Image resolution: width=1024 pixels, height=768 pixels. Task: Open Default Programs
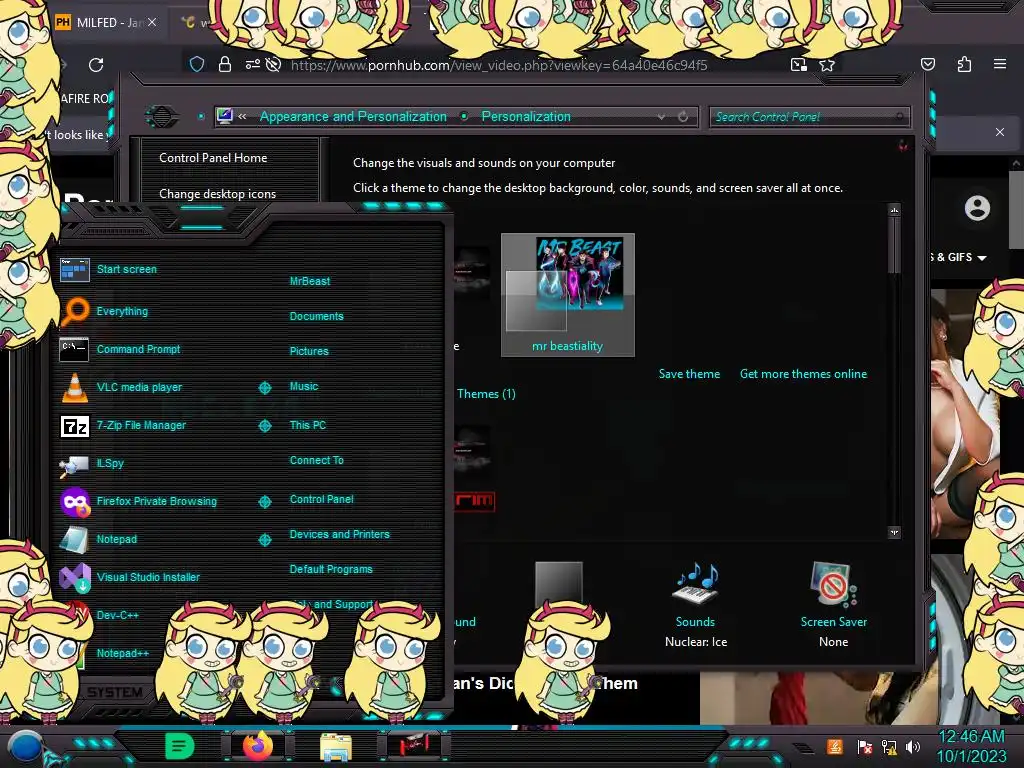point(330,569)
